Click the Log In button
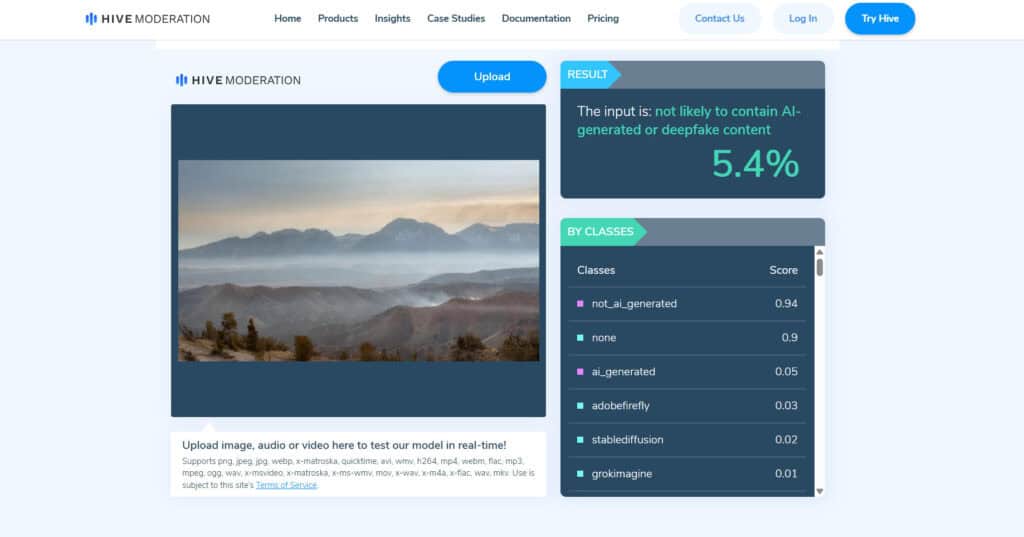Image resolution: width=1024 pixels, height=537 pixels. (803, 18)
